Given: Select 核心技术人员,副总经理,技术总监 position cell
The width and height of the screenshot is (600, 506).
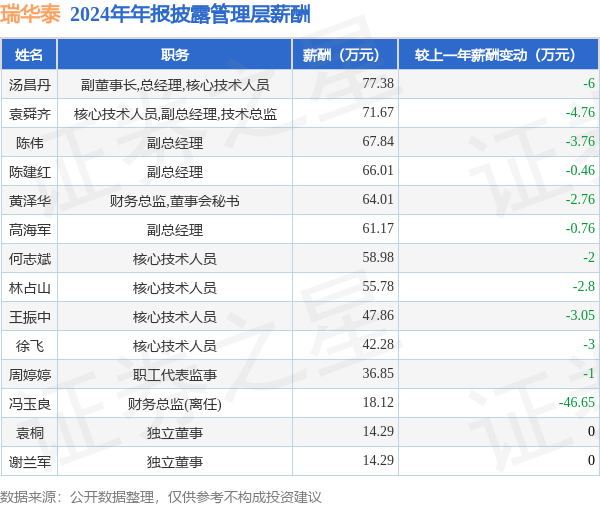Looking at the screenshot, I should pyautogui.click(x=175, y=114).
